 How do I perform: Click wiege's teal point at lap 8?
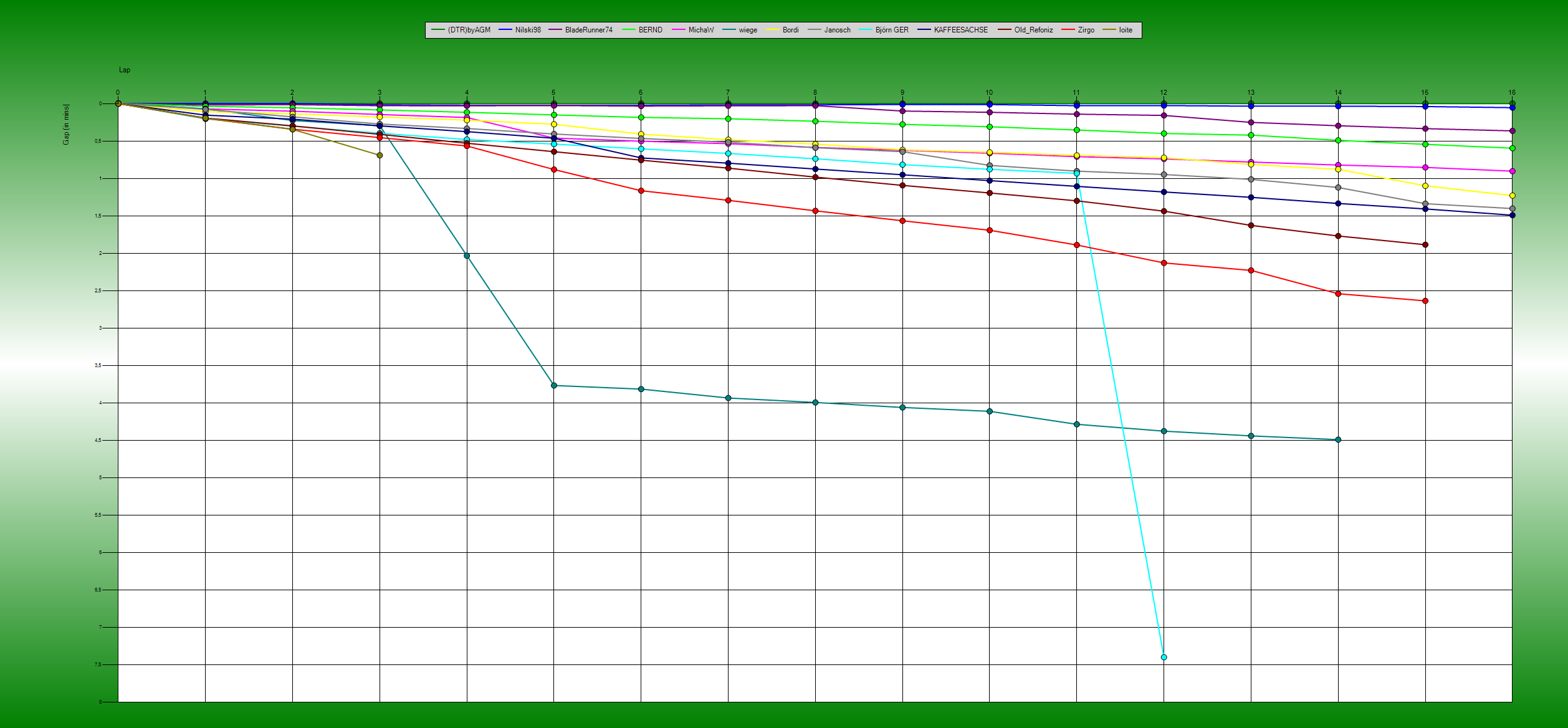coord(815,403)
